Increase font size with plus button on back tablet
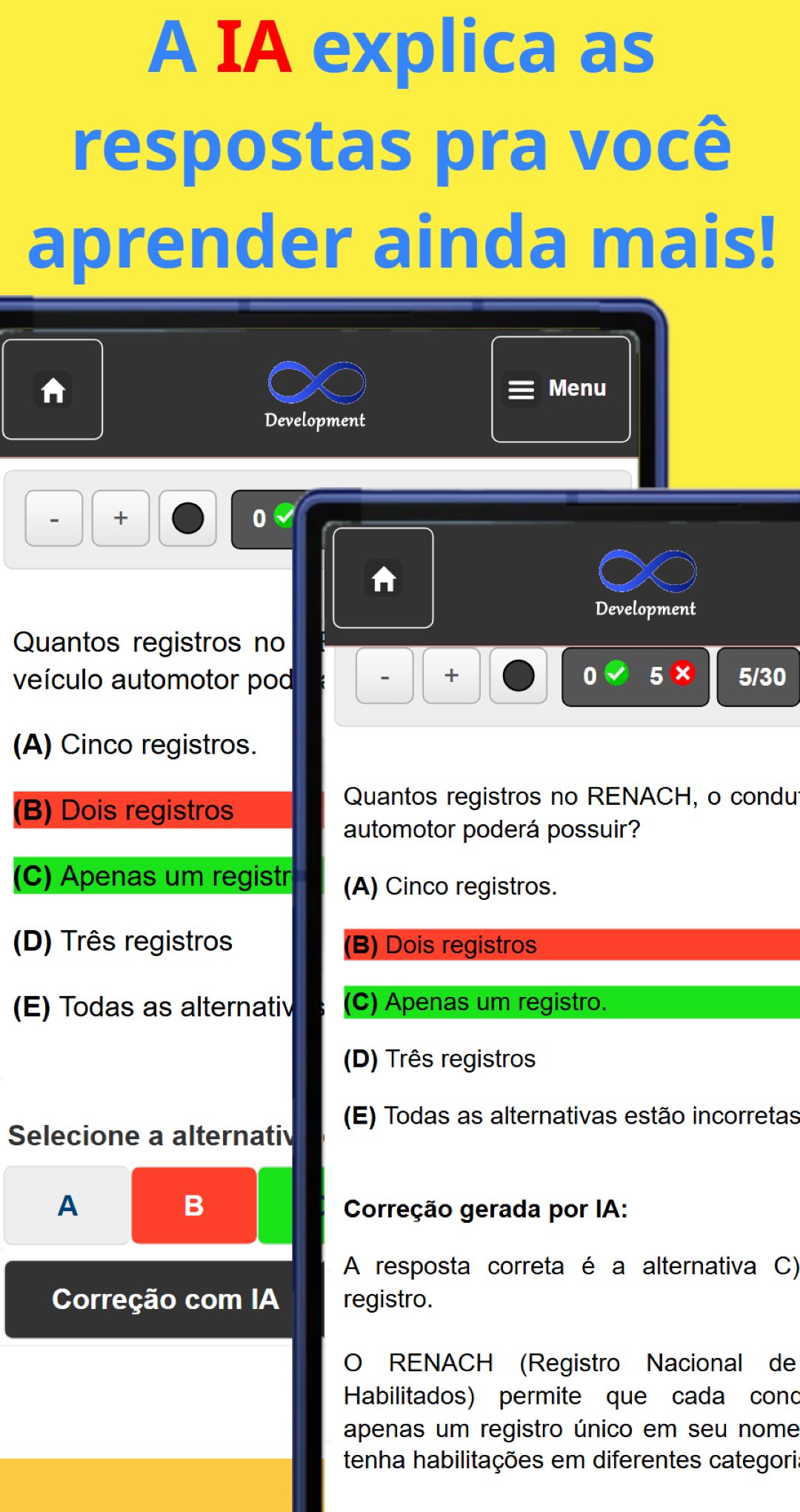Viewport: 800px width, 1512px height. point(121,519)
